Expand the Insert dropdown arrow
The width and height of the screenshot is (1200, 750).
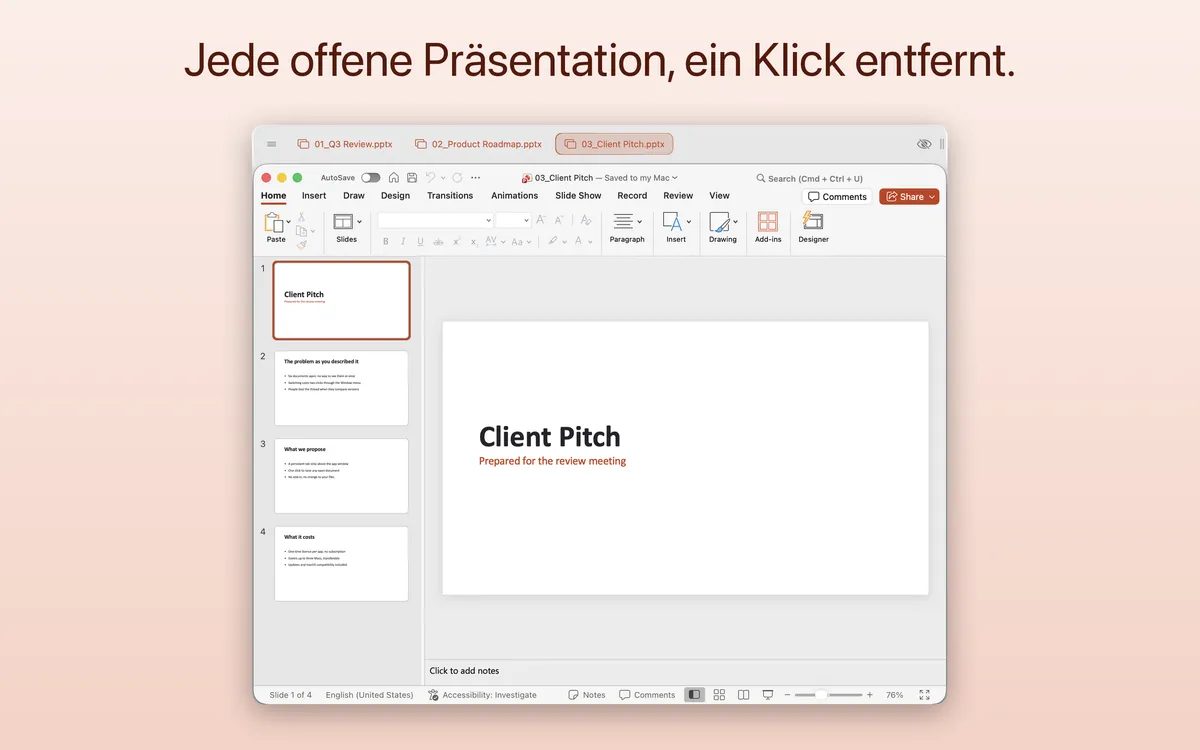point(689,221)
